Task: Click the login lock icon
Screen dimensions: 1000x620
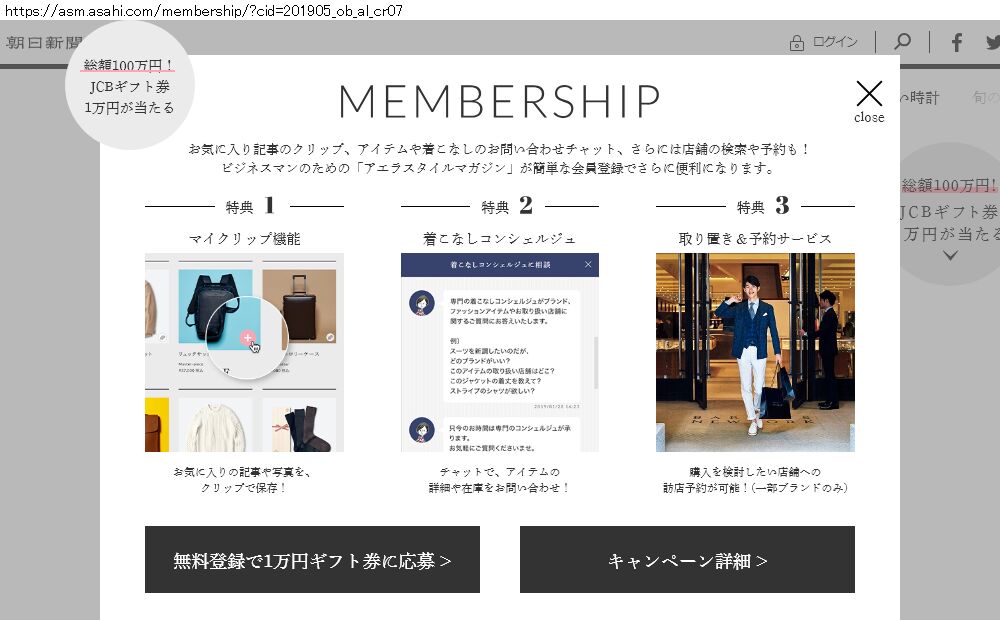Action: click(x=797, y=43)
